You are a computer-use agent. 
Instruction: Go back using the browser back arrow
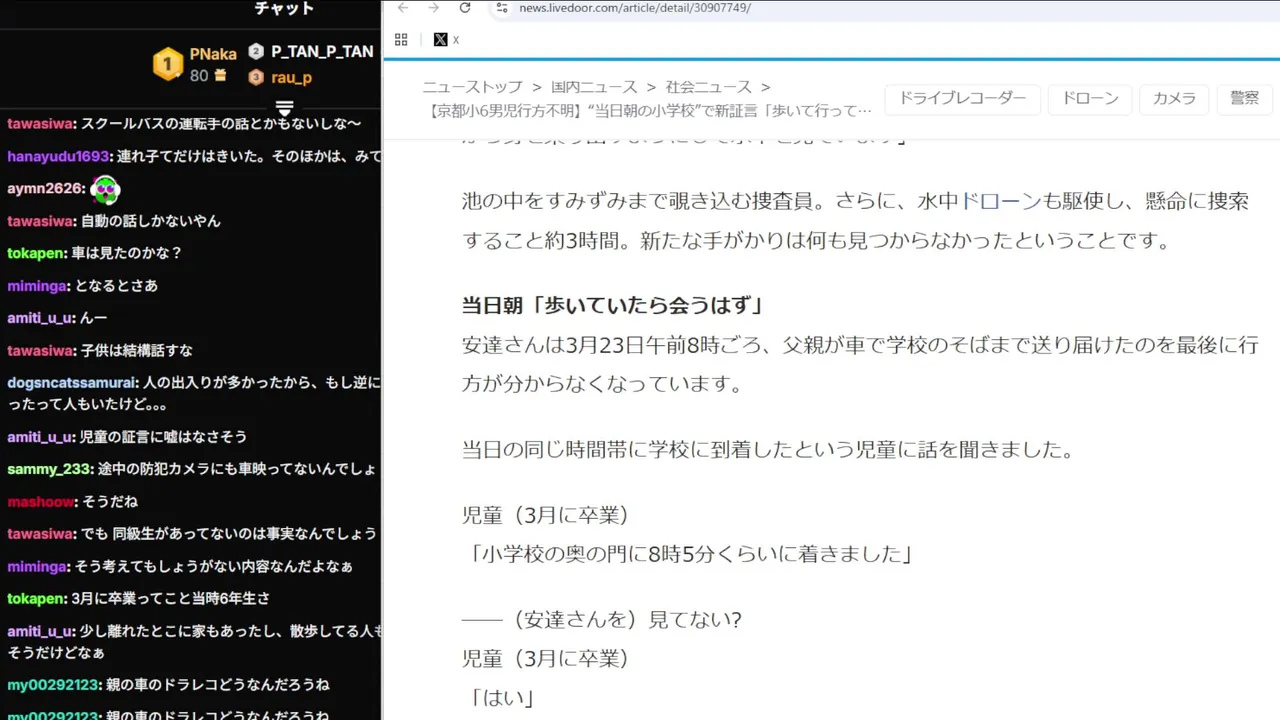click(403, 8)
